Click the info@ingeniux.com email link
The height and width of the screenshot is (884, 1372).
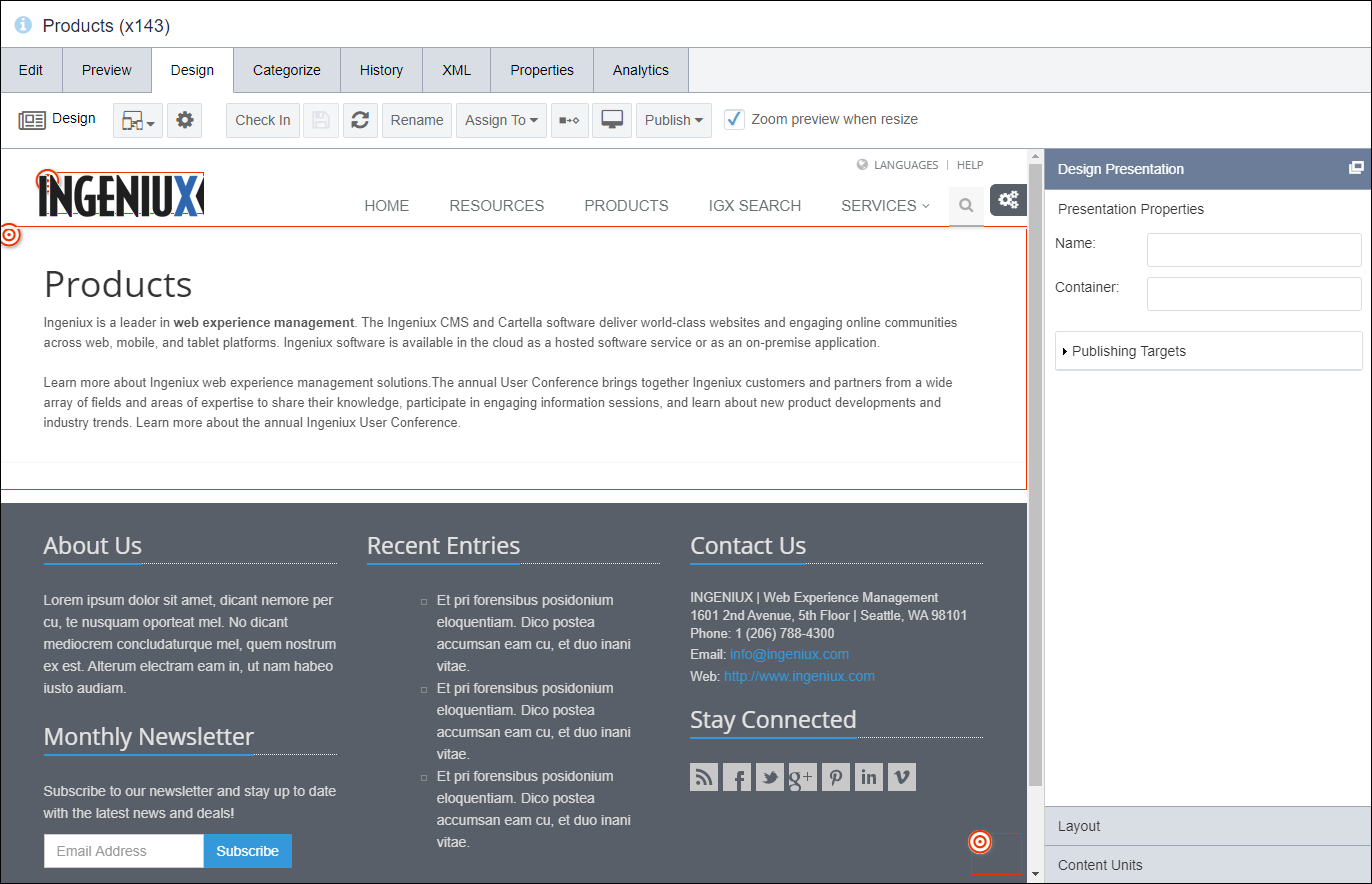click(789, 654)
